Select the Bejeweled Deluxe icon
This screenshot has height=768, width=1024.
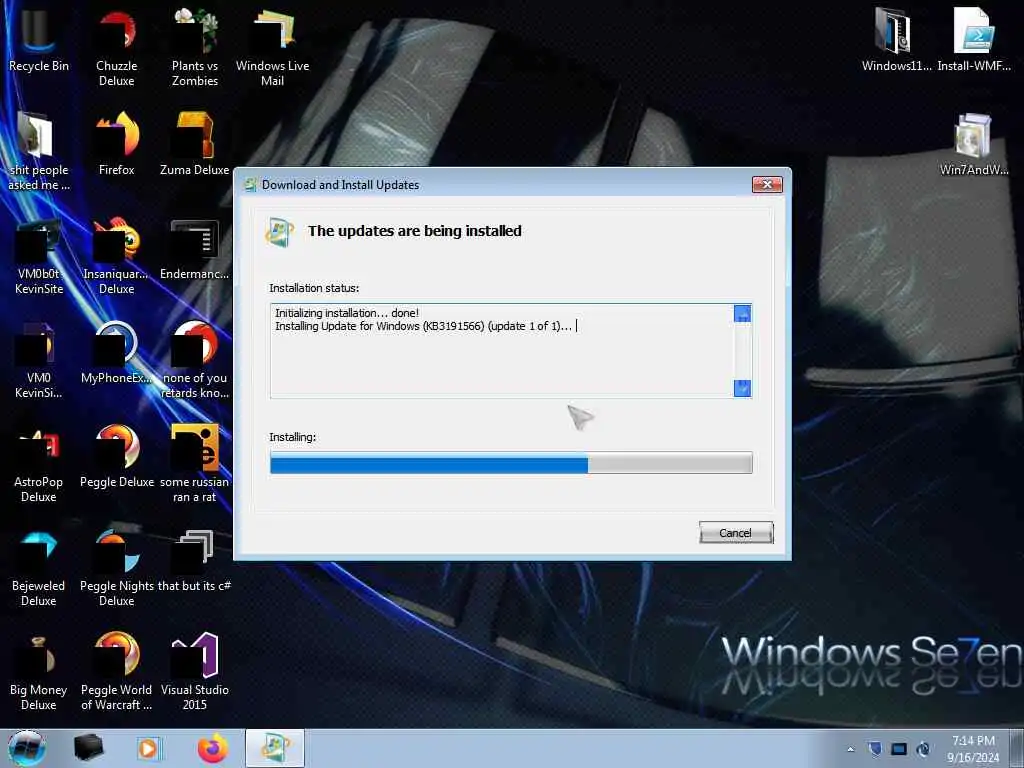[x=39, y=568]
